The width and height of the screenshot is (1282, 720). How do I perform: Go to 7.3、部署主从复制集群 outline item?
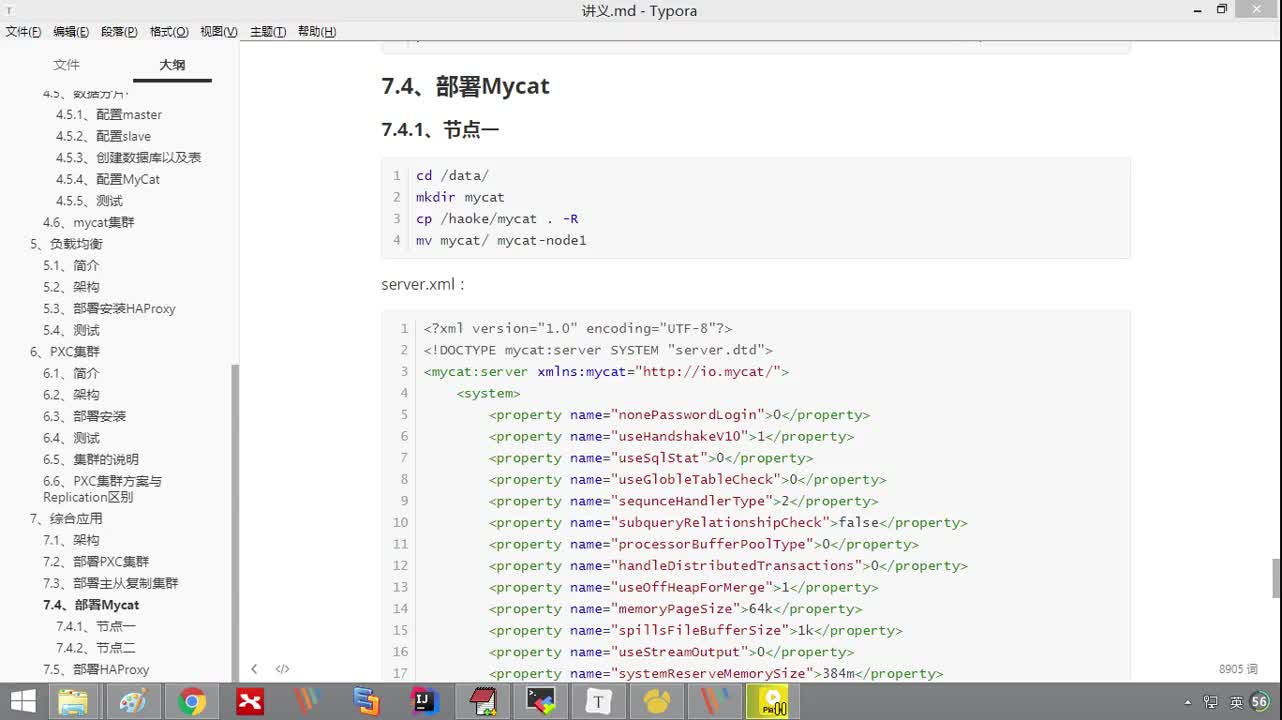tap(111, 584)
